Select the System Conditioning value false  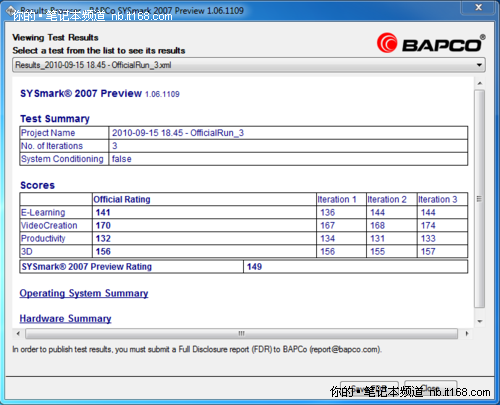click(x=122, y=159)
